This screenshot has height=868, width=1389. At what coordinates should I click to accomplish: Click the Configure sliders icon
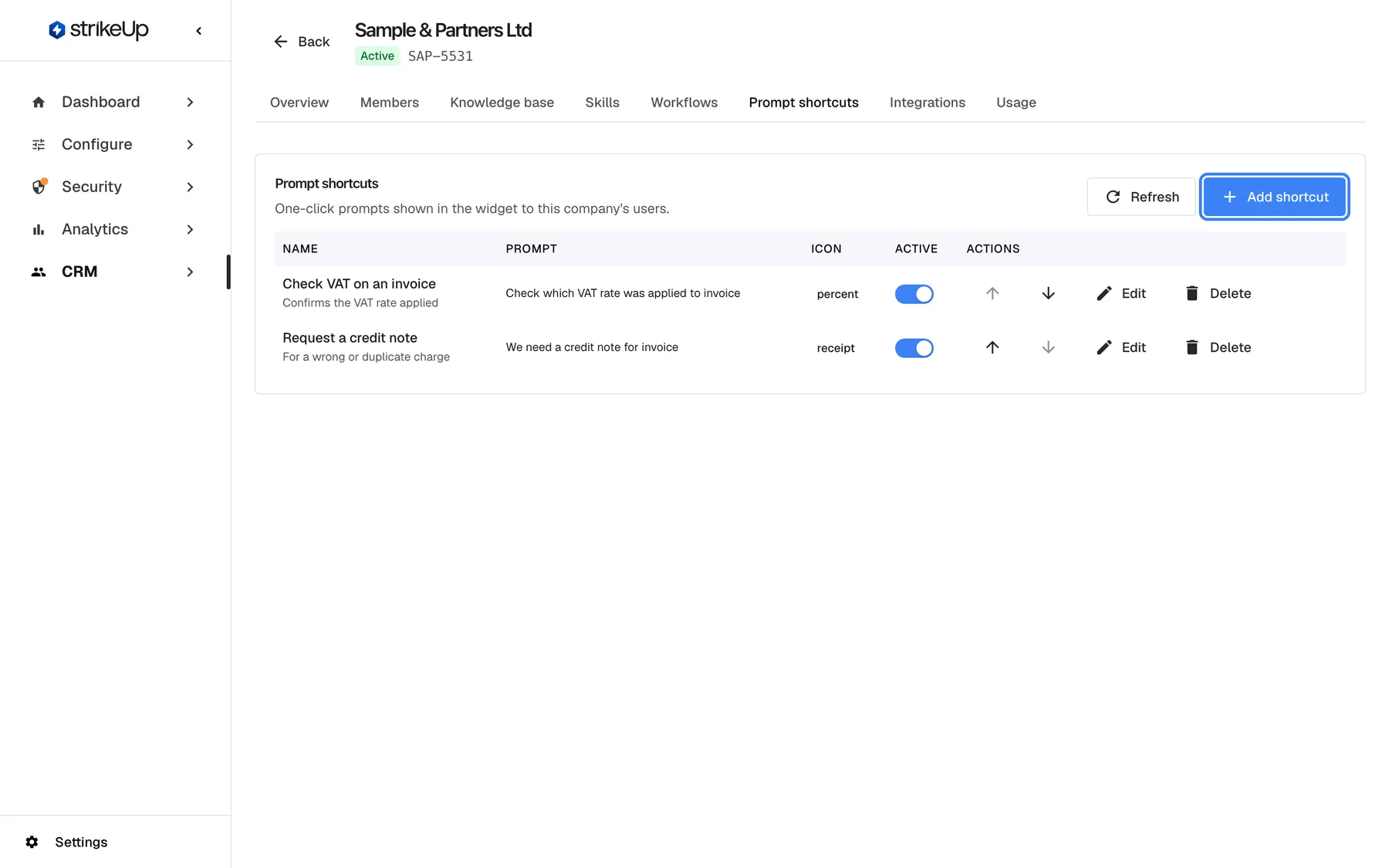pyautogui.click(x=39, y=144)
